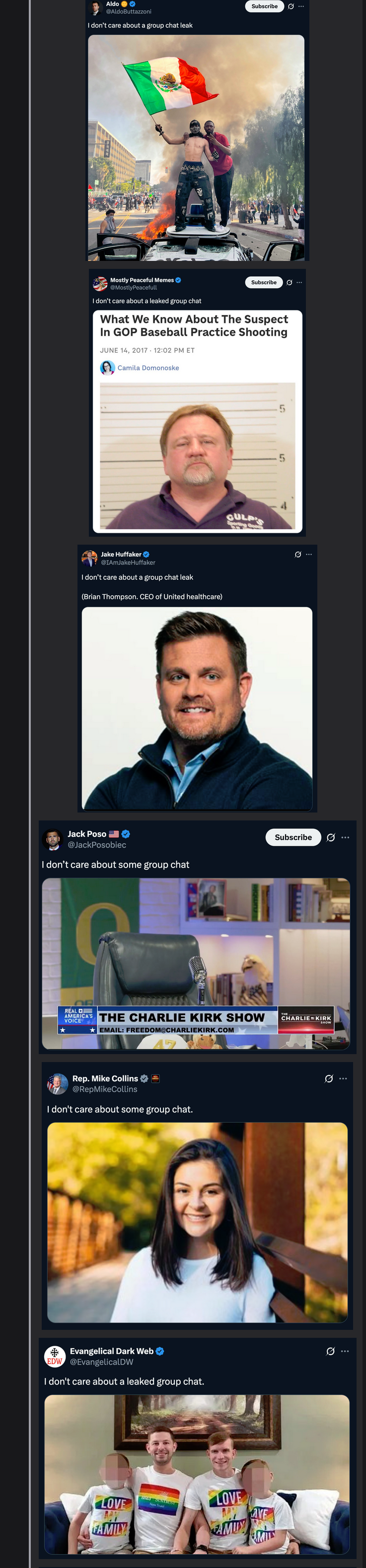Click Grok icon on Jack Poso's post
This screenshot has height=1568, width=366.
[x=331, y=837]
